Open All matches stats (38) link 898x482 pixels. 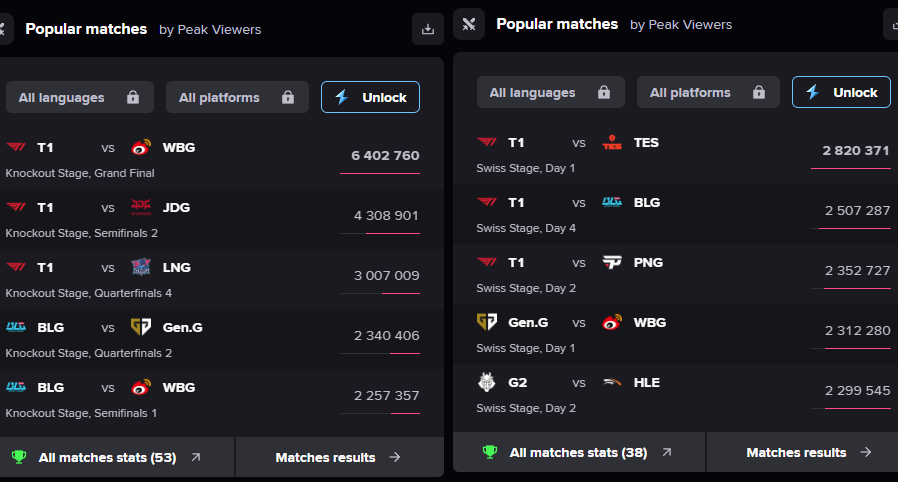[579, 452]
